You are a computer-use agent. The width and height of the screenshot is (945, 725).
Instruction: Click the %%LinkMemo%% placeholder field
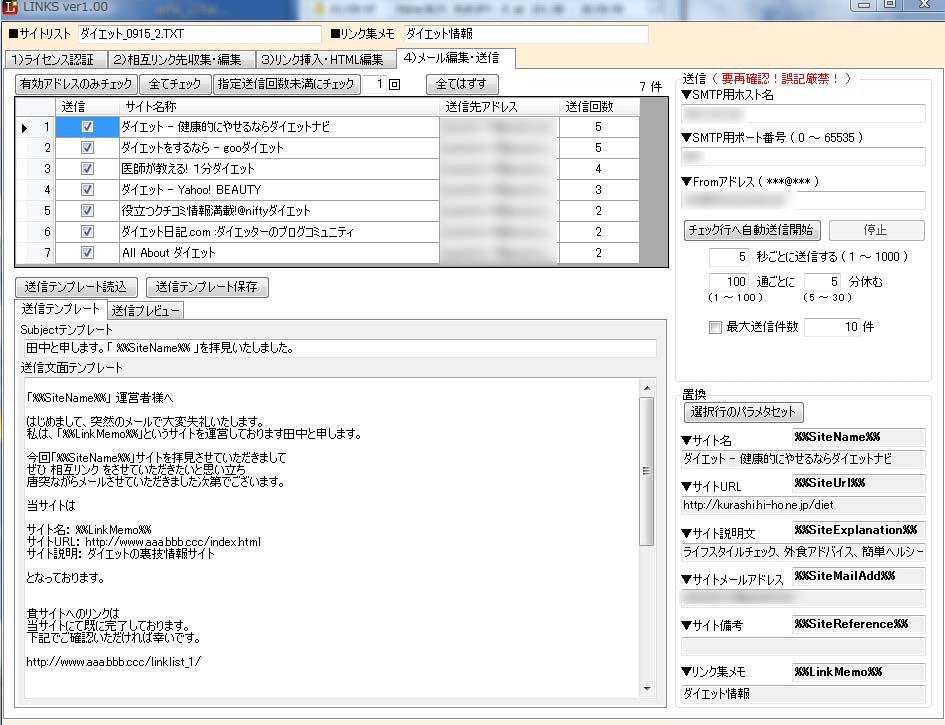(x=858, y=671)
